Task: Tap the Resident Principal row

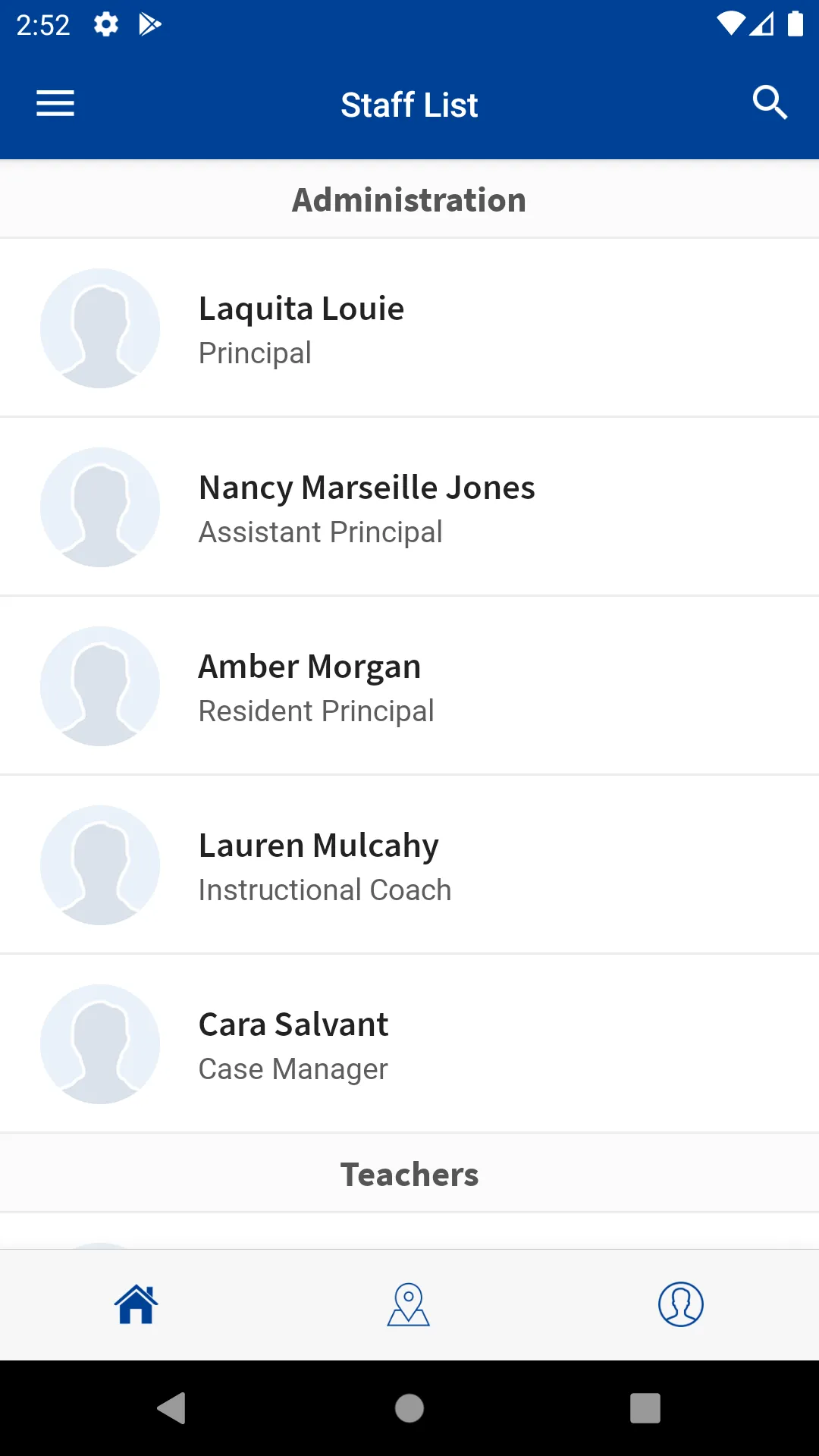Action: coord(409,686)
